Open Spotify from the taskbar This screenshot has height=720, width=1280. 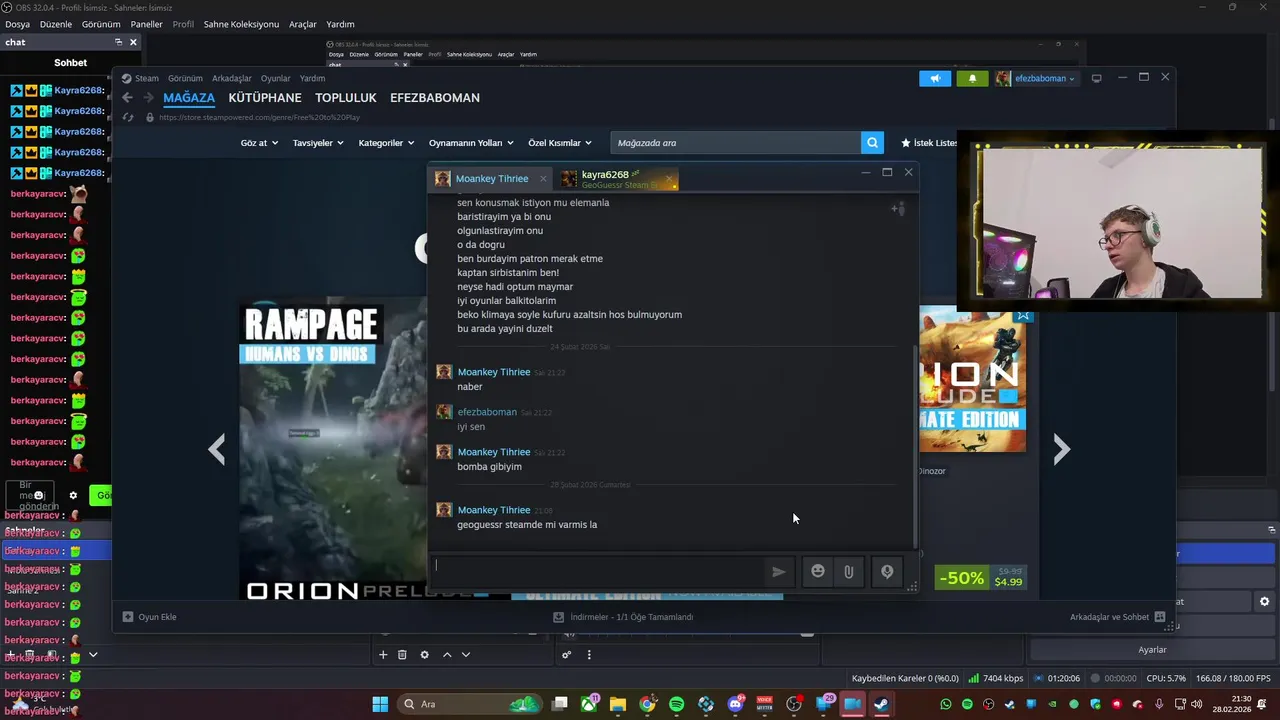677,704
